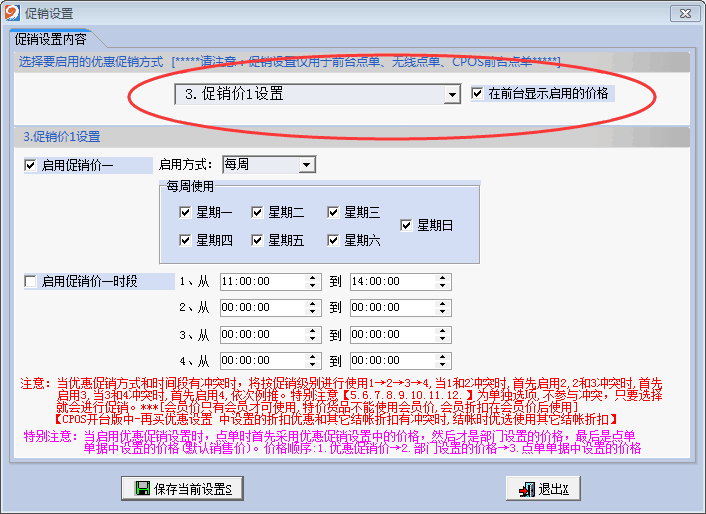Uncheck 星期日 in weekly usage
706x514 pixels.
click(x=406, y=226)
